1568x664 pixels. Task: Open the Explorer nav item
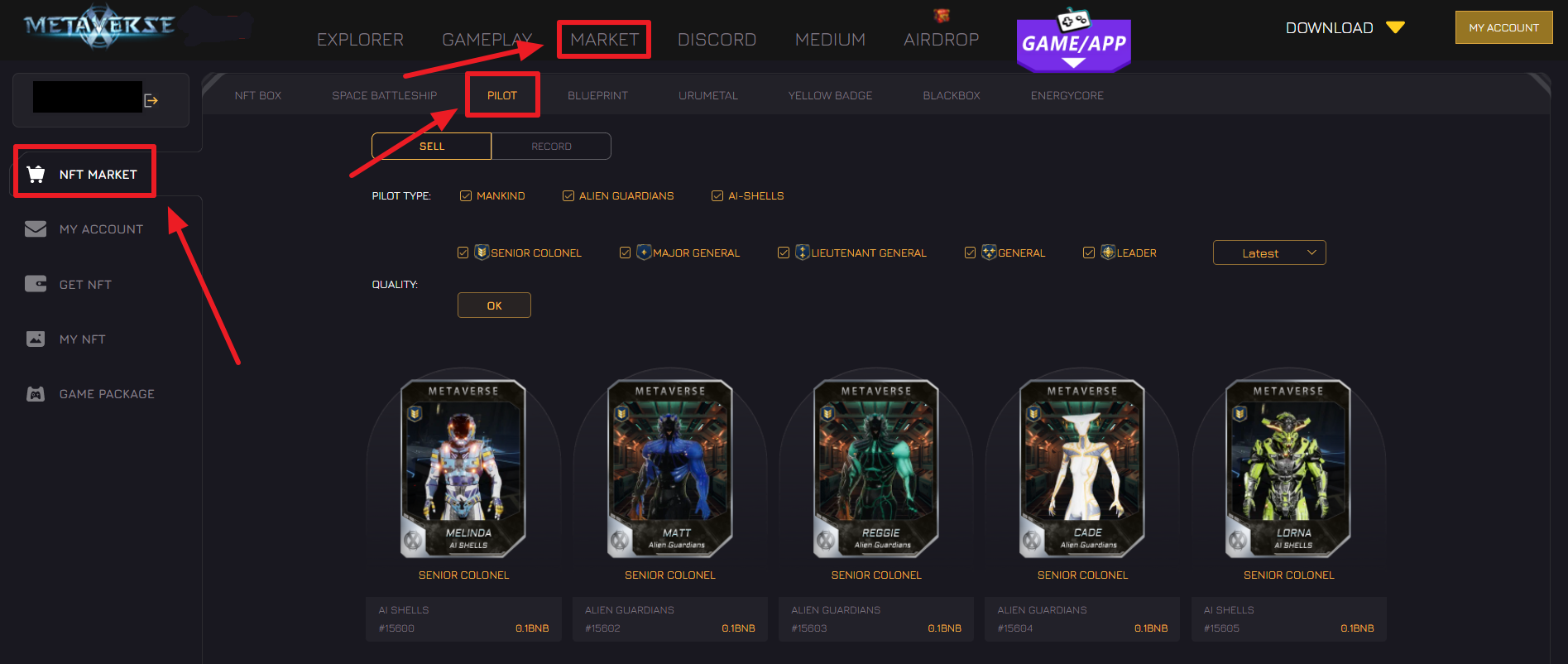pyautogui.click(x=360, y=40)
